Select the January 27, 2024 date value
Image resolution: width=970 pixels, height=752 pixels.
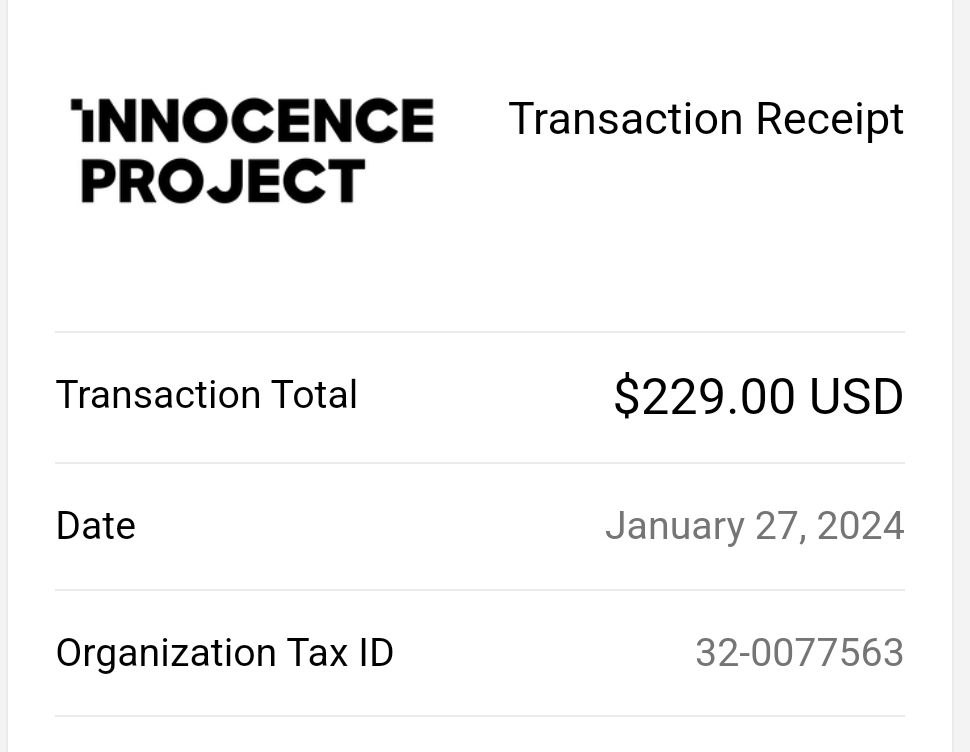(755, 528)
